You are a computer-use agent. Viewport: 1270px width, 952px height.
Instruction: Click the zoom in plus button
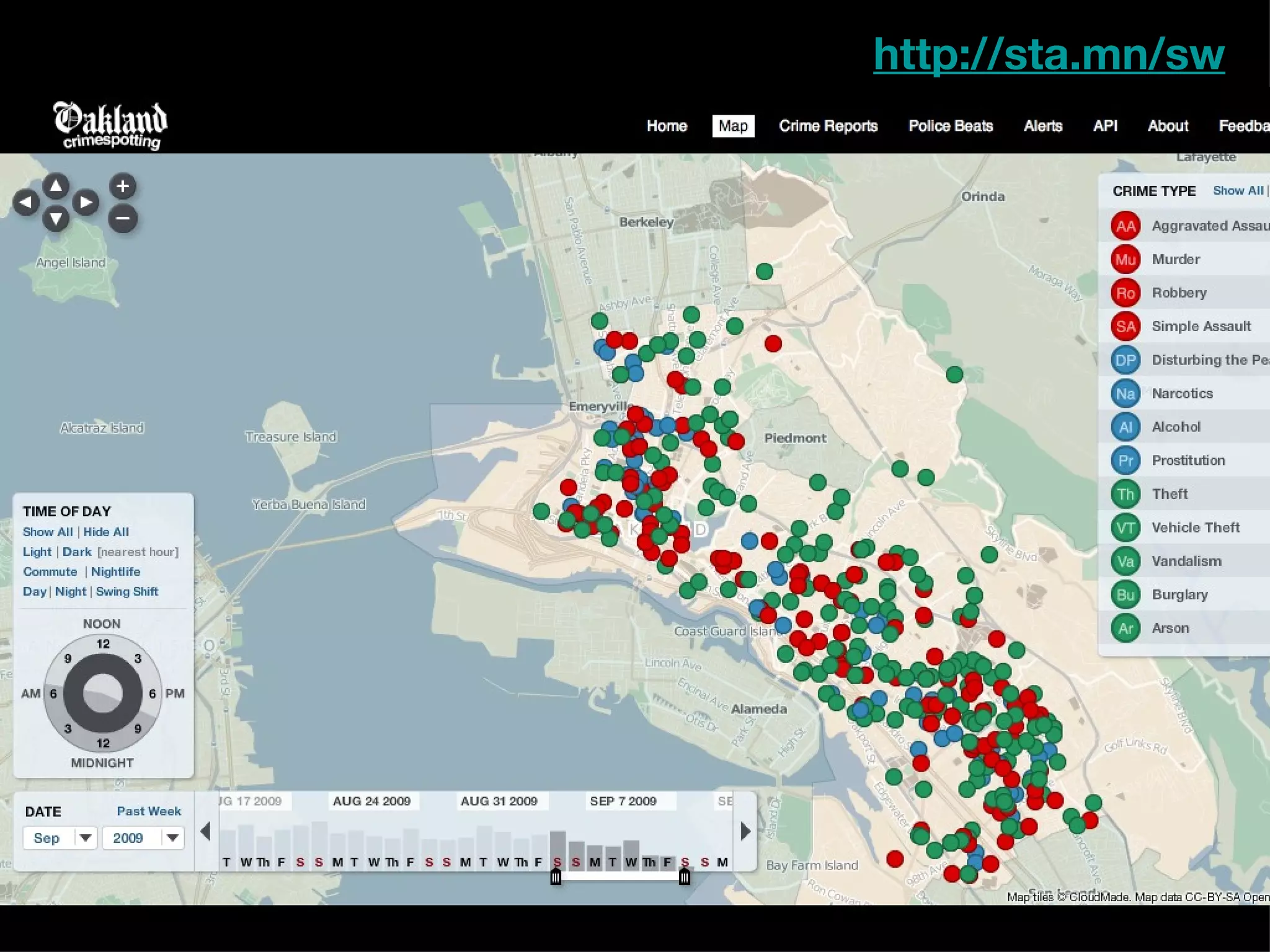tap(123, 186)
